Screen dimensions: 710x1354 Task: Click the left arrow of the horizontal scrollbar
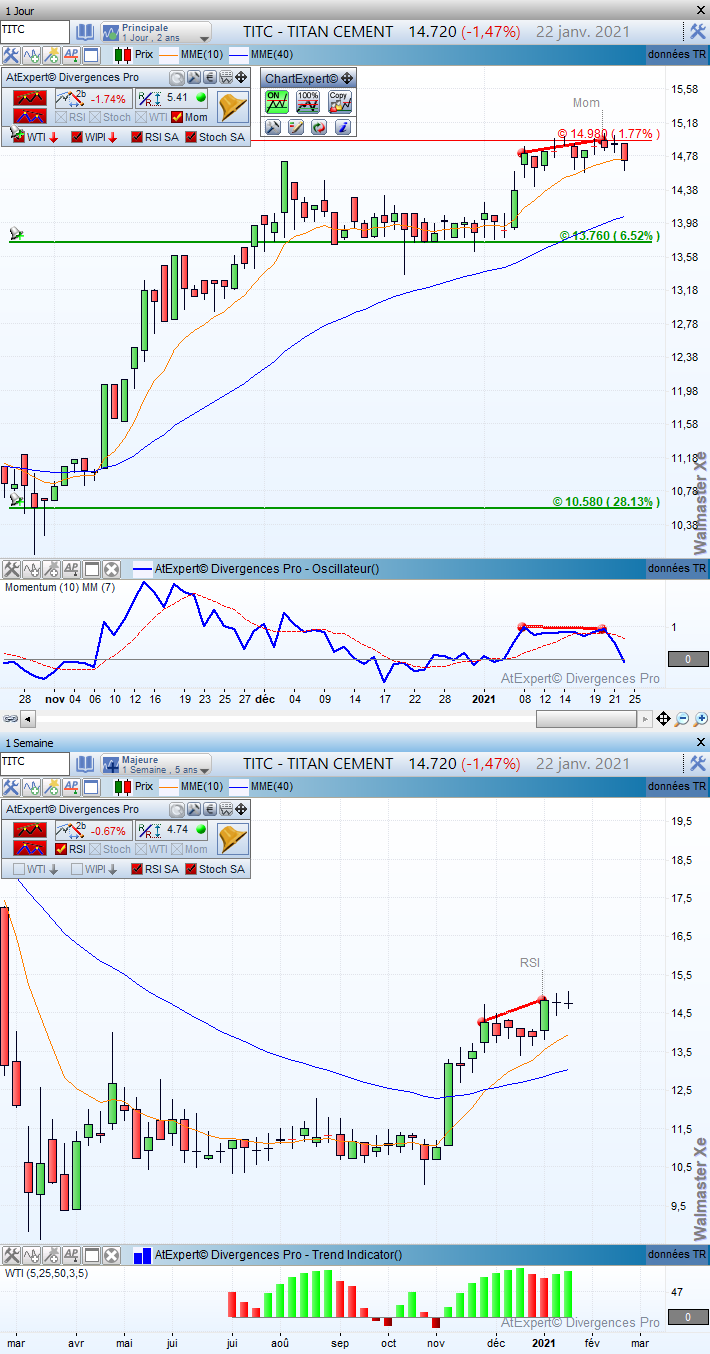(27, 719)
